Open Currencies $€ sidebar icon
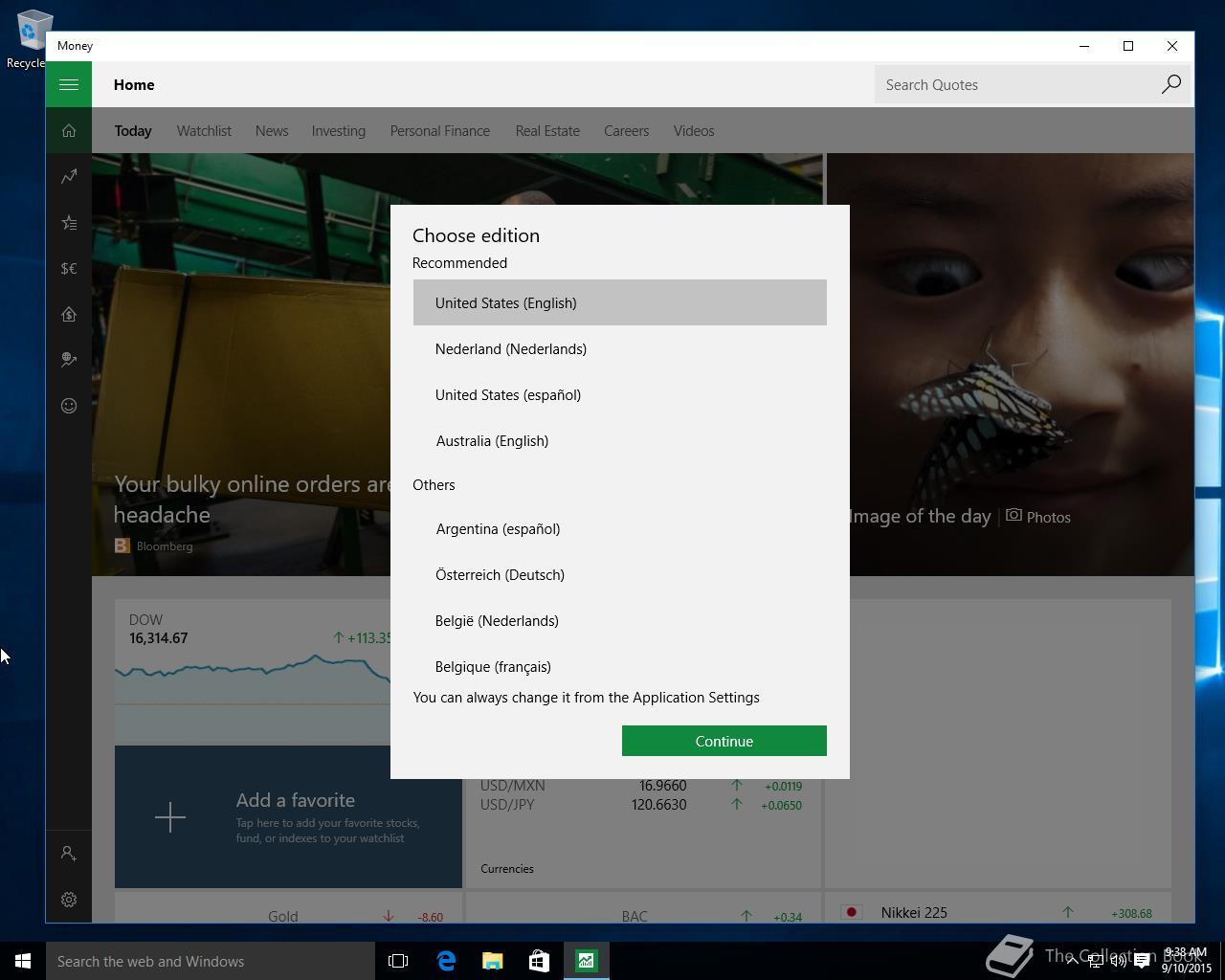The image size is (1225, 980). 69,269
